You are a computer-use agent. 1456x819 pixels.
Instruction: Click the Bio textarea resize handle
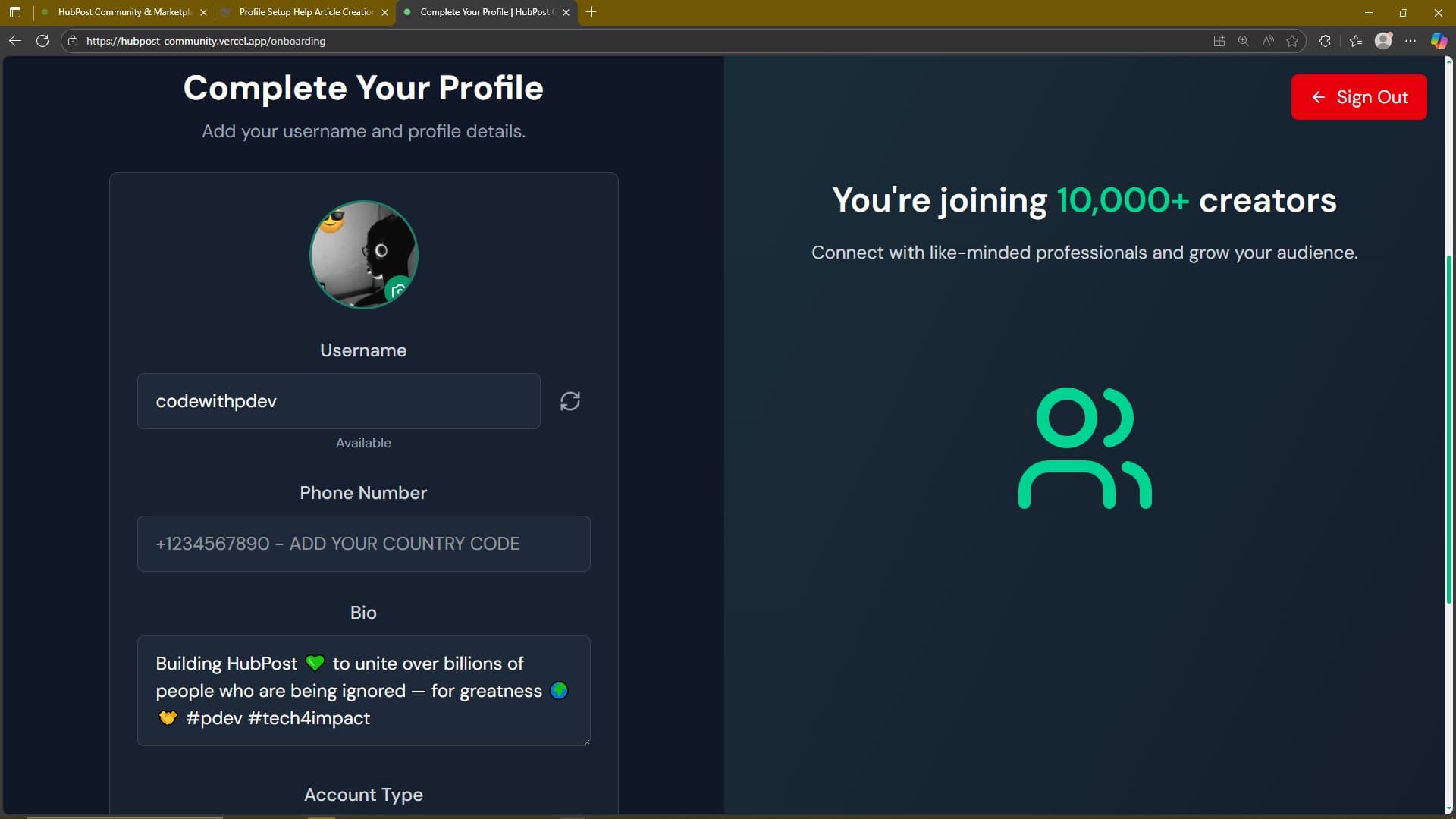coord(585,741)
